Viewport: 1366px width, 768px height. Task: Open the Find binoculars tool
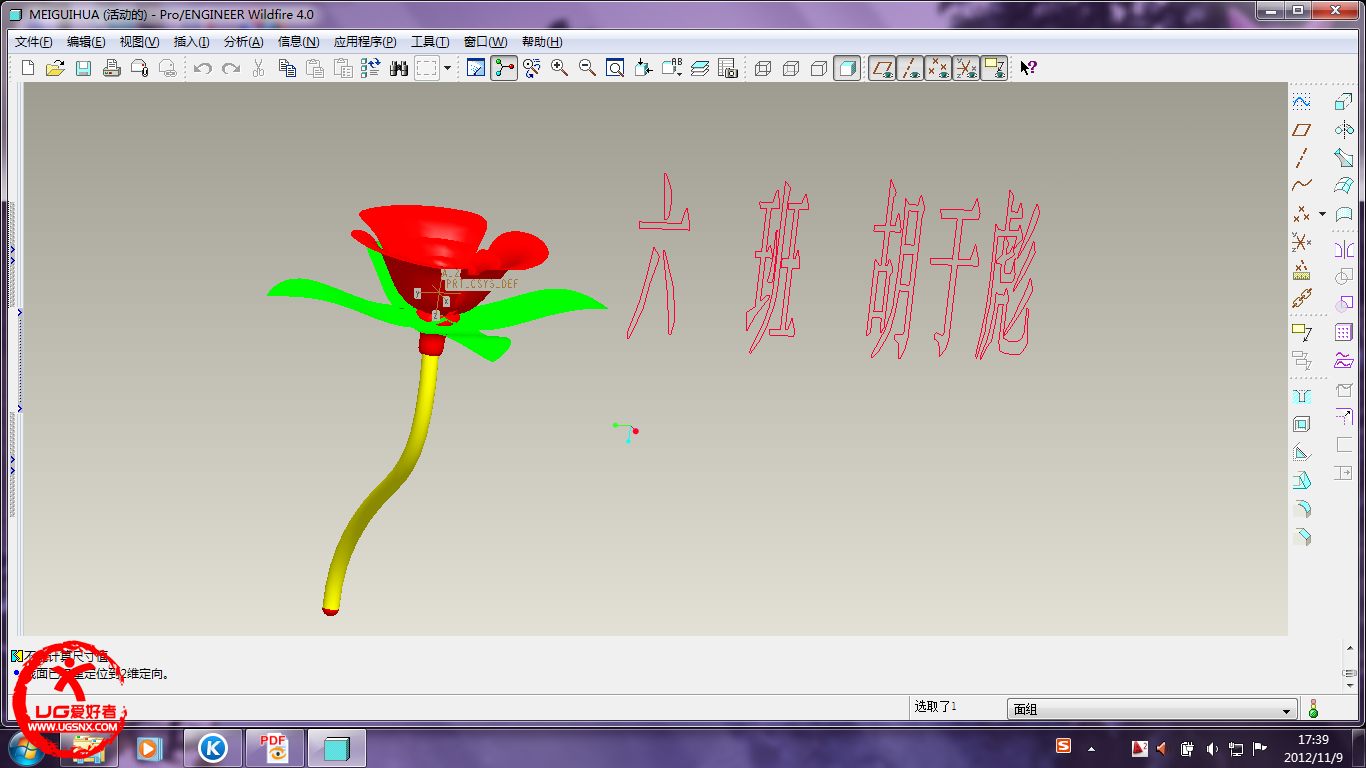(x=399, y=68)
